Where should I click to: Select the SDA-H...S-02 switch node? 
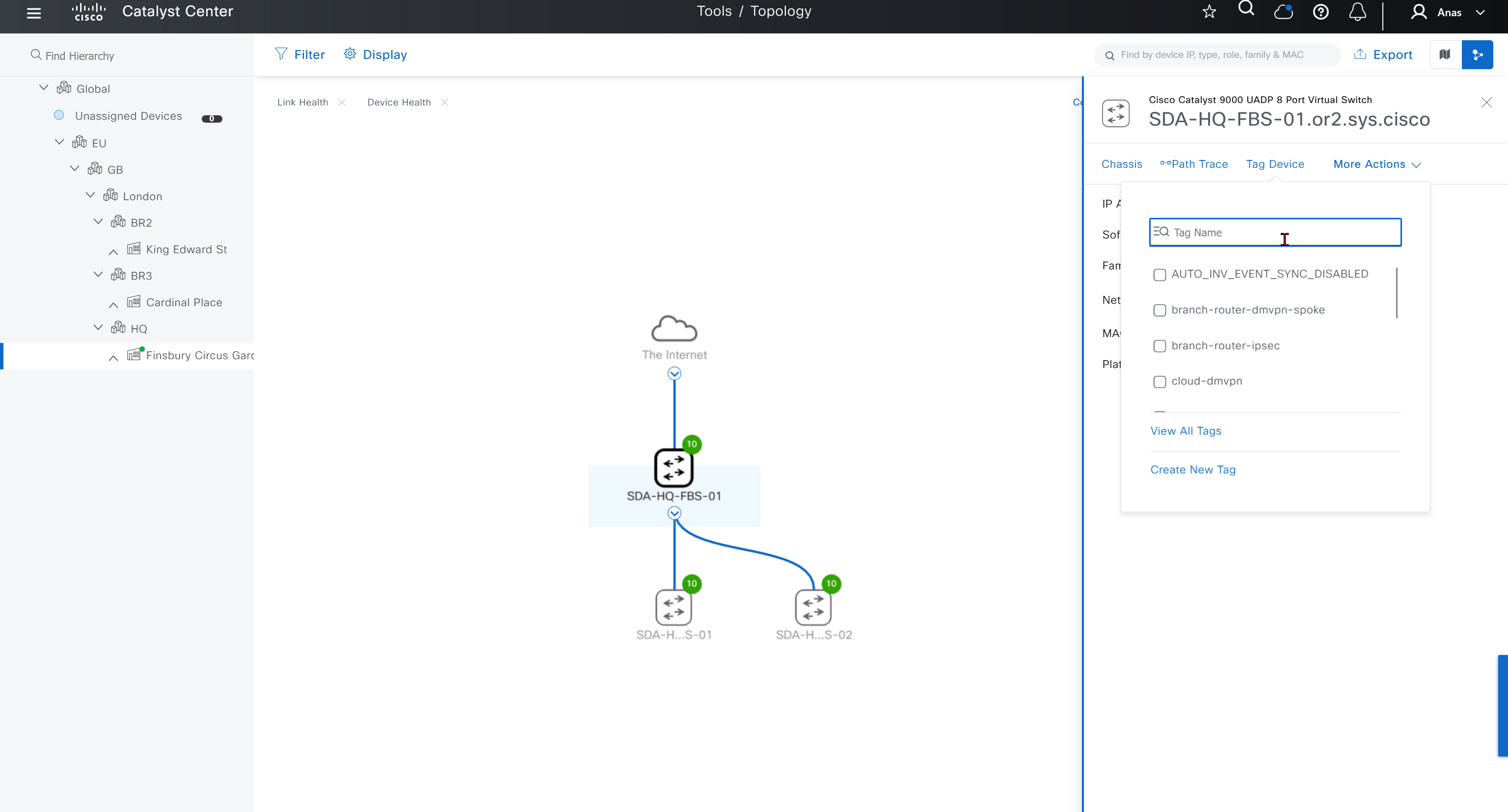pos(813,608)
